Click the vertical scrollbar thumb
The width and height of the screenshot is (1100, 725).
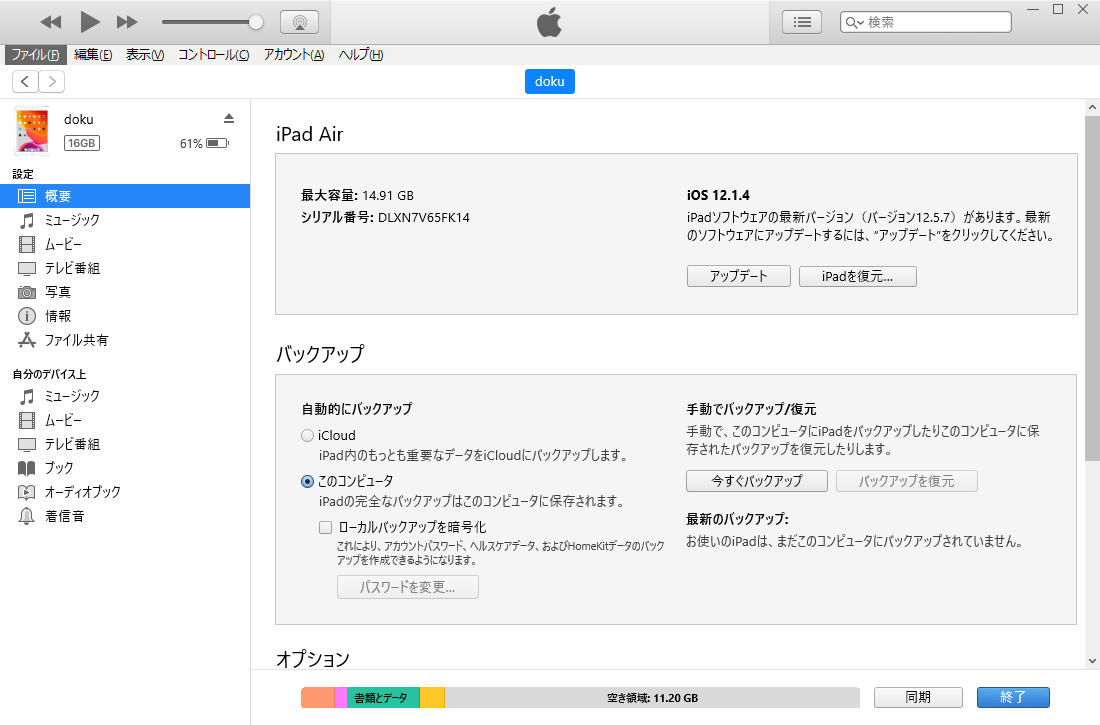click(x=1092, y=288)
